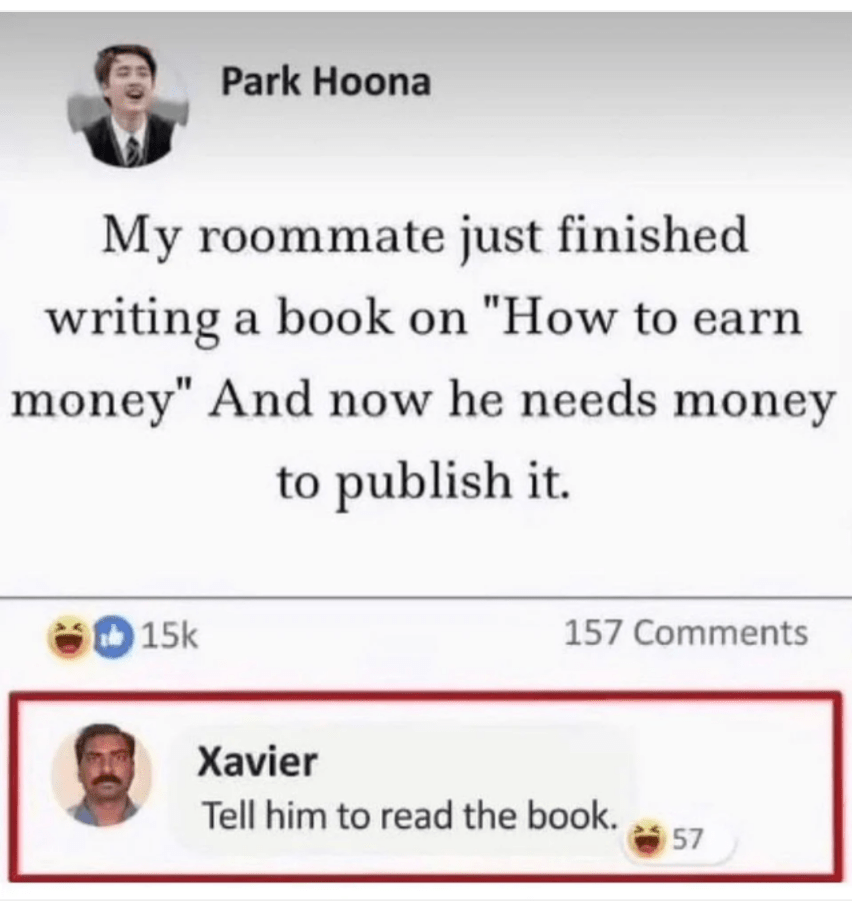Click the blue thumbs-up like icon

pyautogui.click(x=115, y=636)
